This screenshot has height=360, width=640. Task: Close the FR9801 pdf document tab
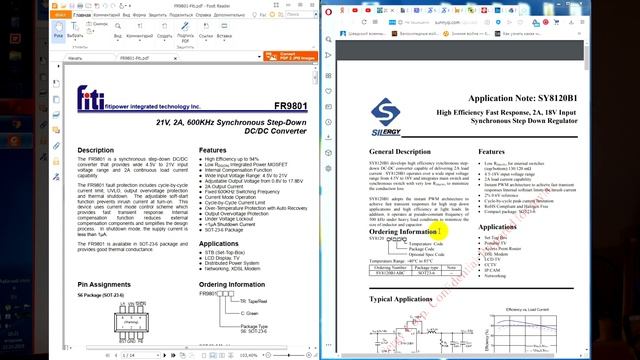pyautogui.click(x=175, y=58)
